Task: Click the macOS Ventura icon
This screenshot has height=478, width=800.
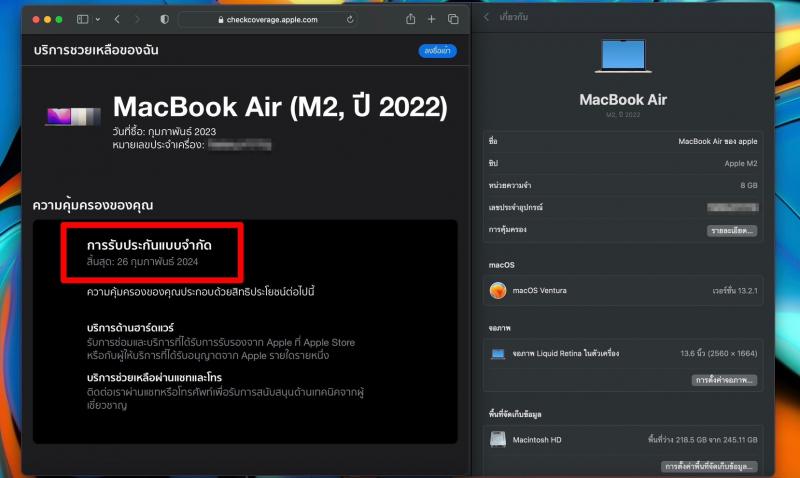Action: pos(498,290)
